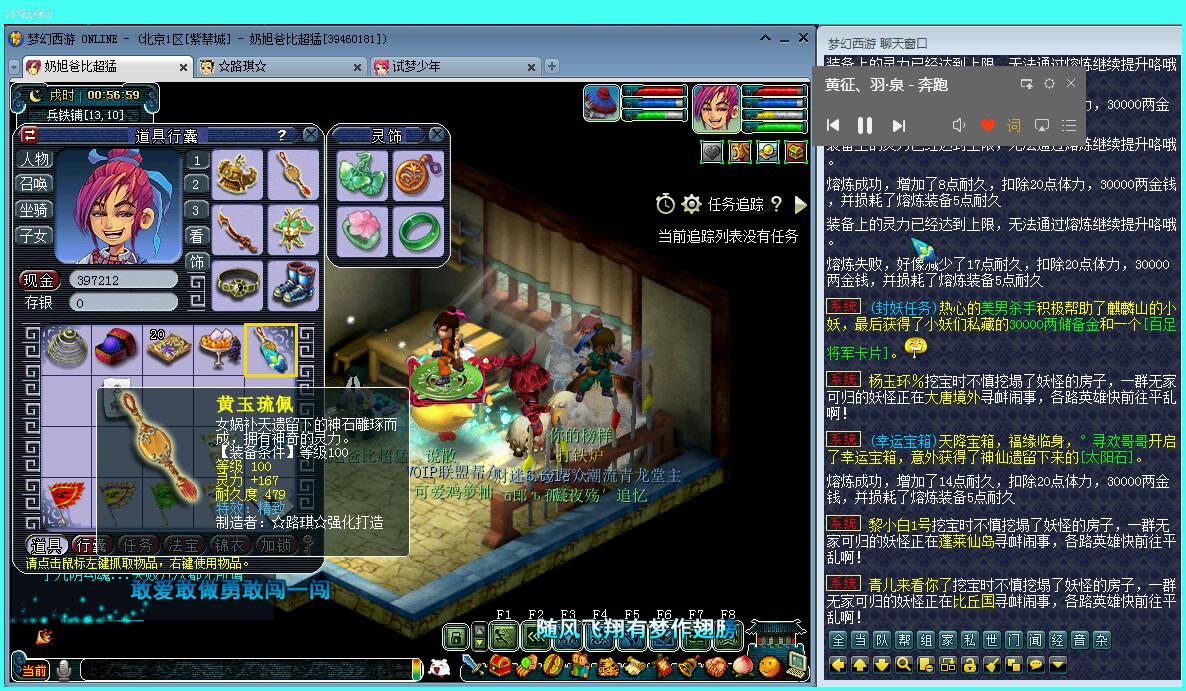
Task: Toggle the red heart favorite on song
Action: click(988, 125)
